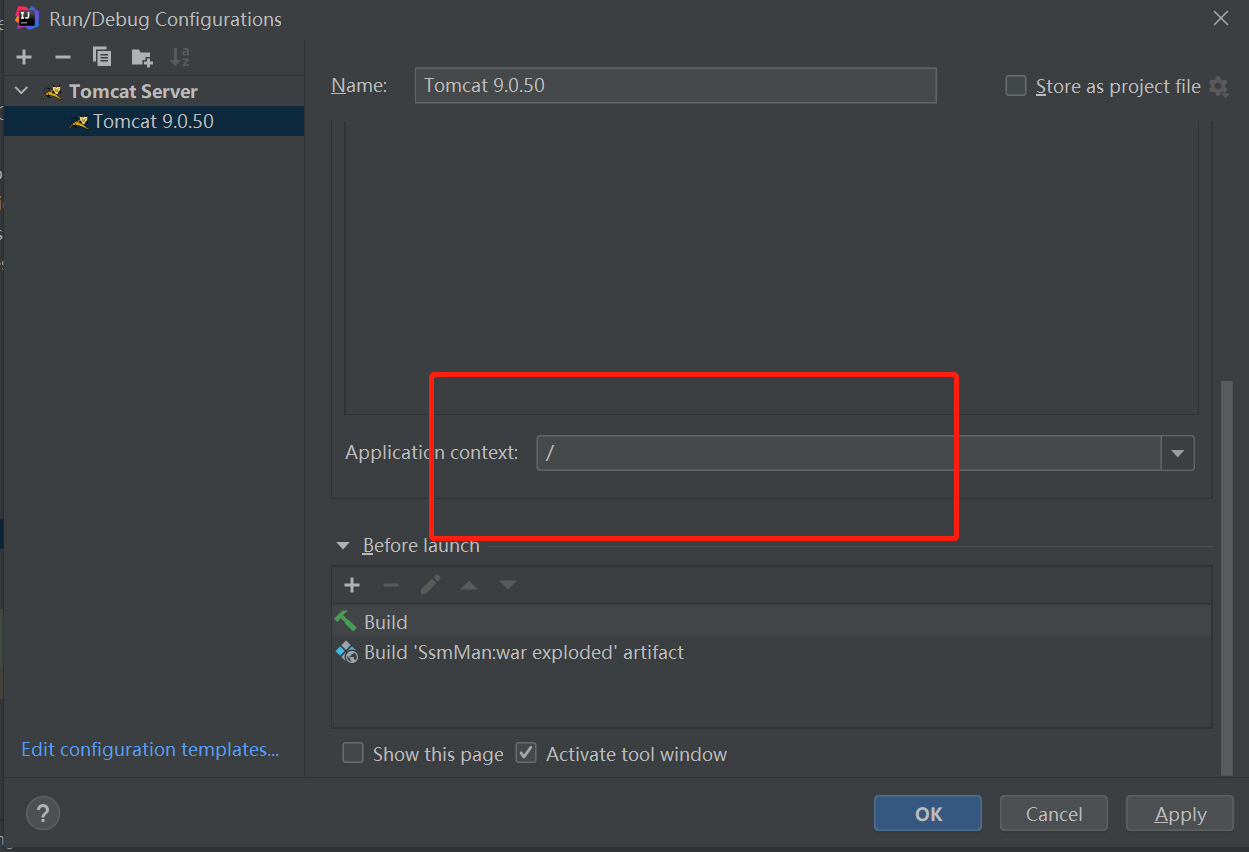Screen dimensions: 1249x852
Task: Open Edit configuration templates link
Action: [x=150, y=749]
